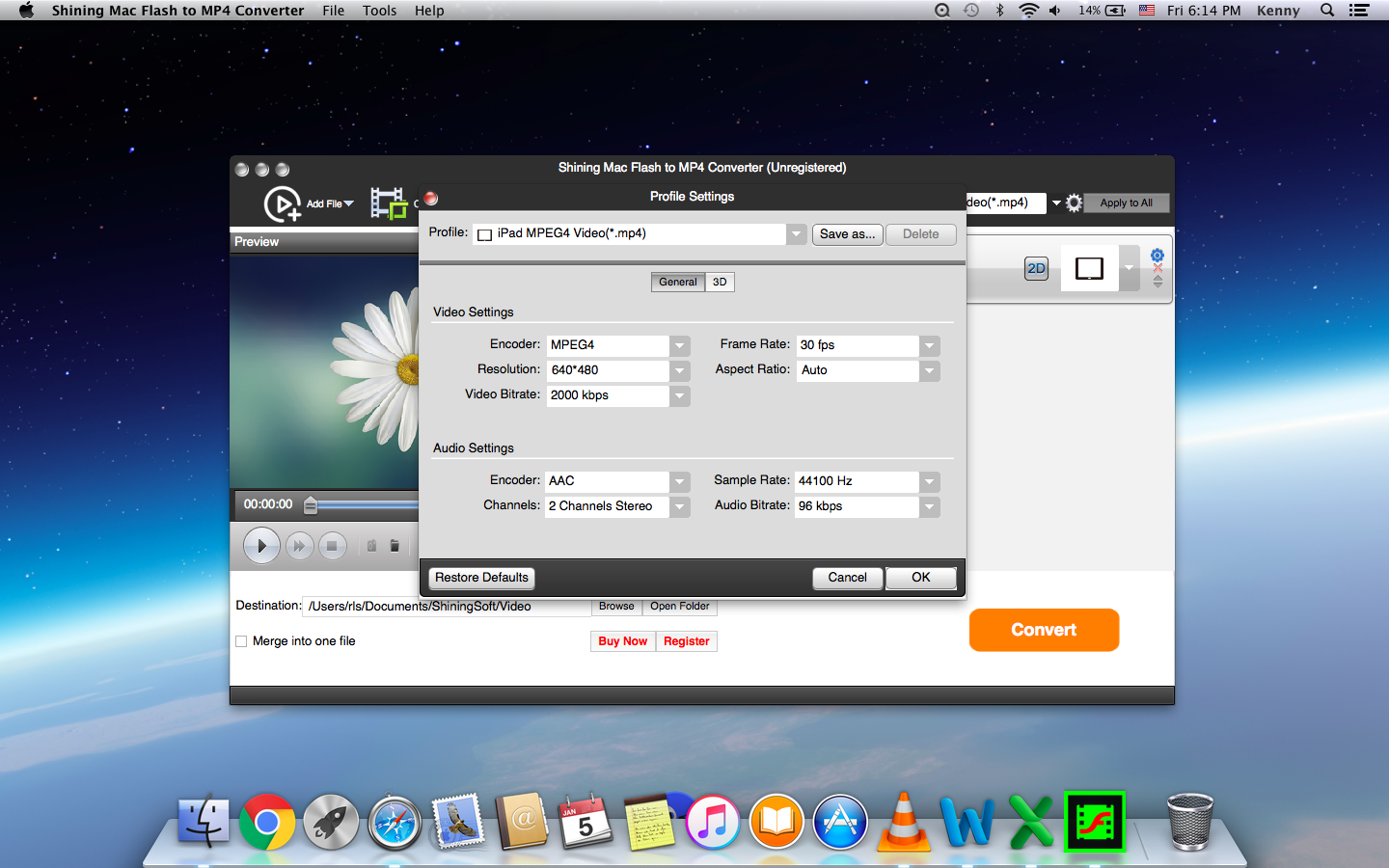This screenshot has height=868, width=1389.
Task: Click the 2D mode icon
Action: [1036, 269]
